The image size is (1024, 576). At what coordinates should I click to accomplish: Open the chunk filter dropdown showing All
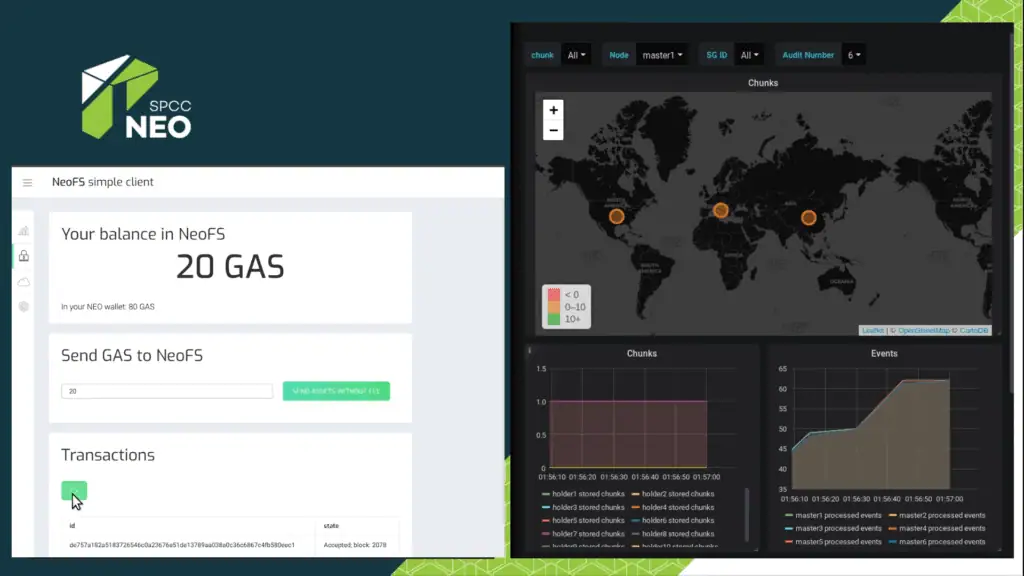coord(576,56)
